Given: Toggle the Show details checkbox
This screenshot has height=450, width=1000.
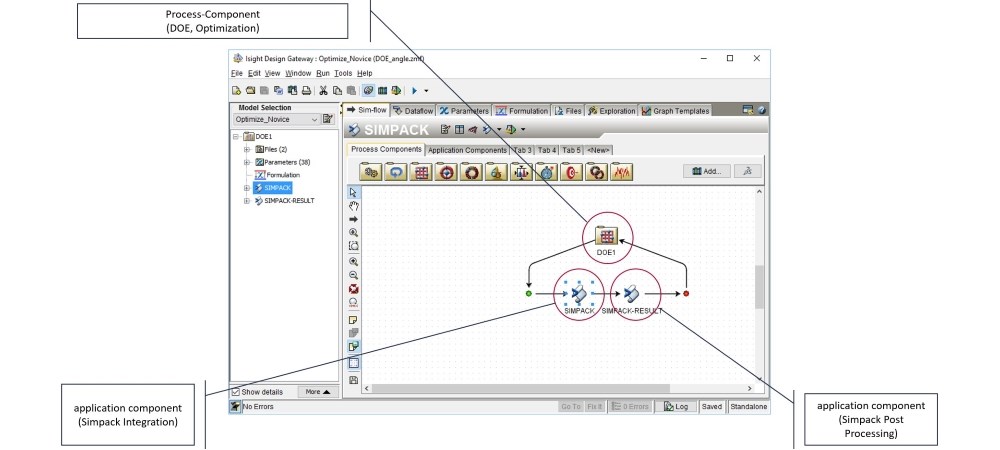Looking at the screenshot, I should pos(236,392).
